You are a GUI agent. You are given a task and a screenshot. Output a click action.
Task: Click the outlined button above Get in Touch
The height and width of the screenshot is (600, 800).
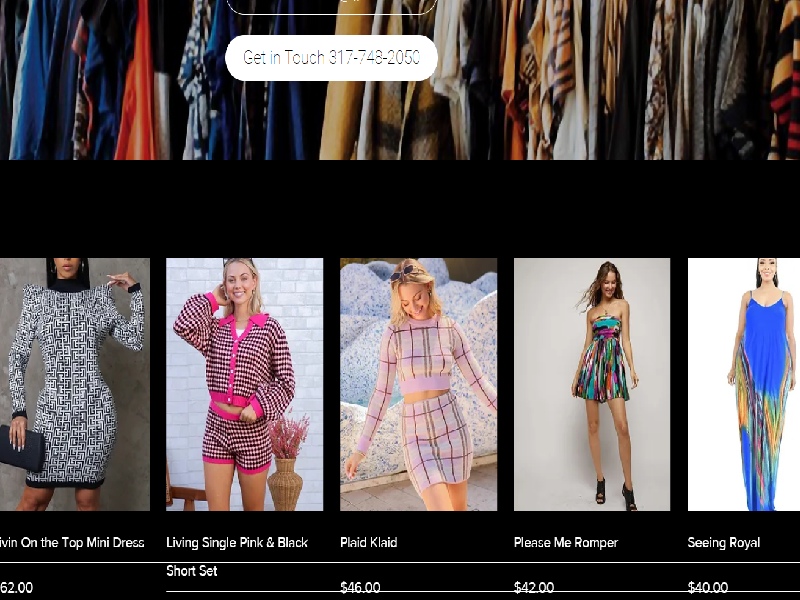[331, 6]
